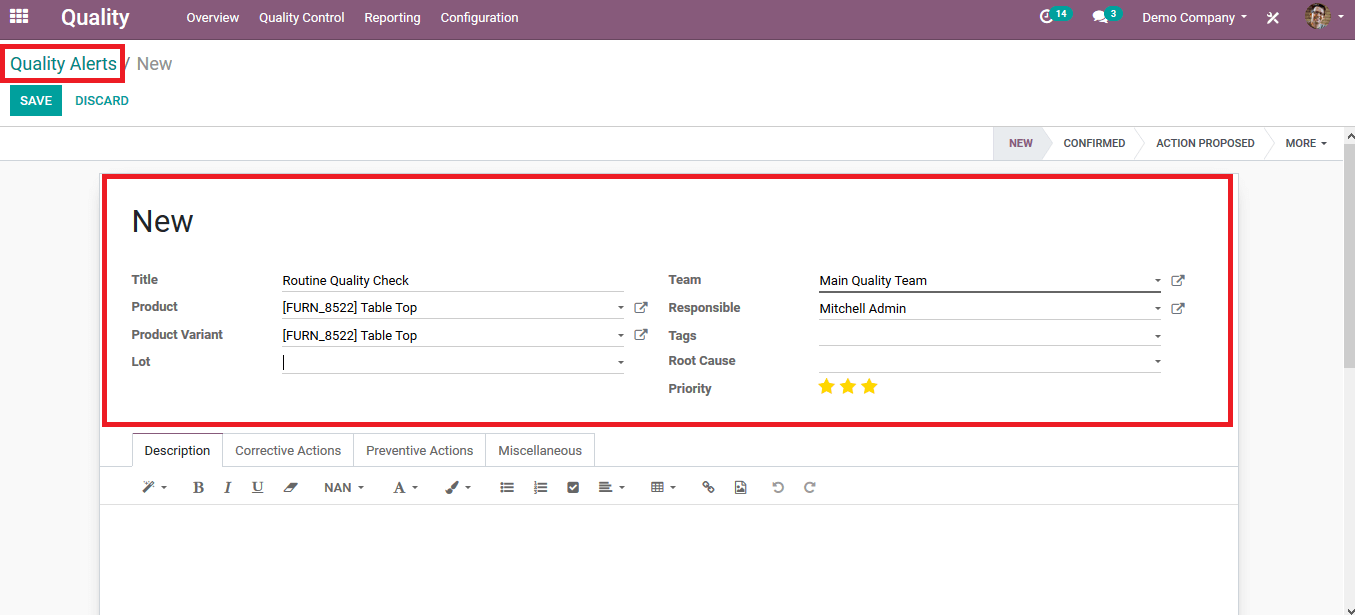Screen dimensions: 1355x615
Task: Click into the description editor area
Action: (668, 559)
